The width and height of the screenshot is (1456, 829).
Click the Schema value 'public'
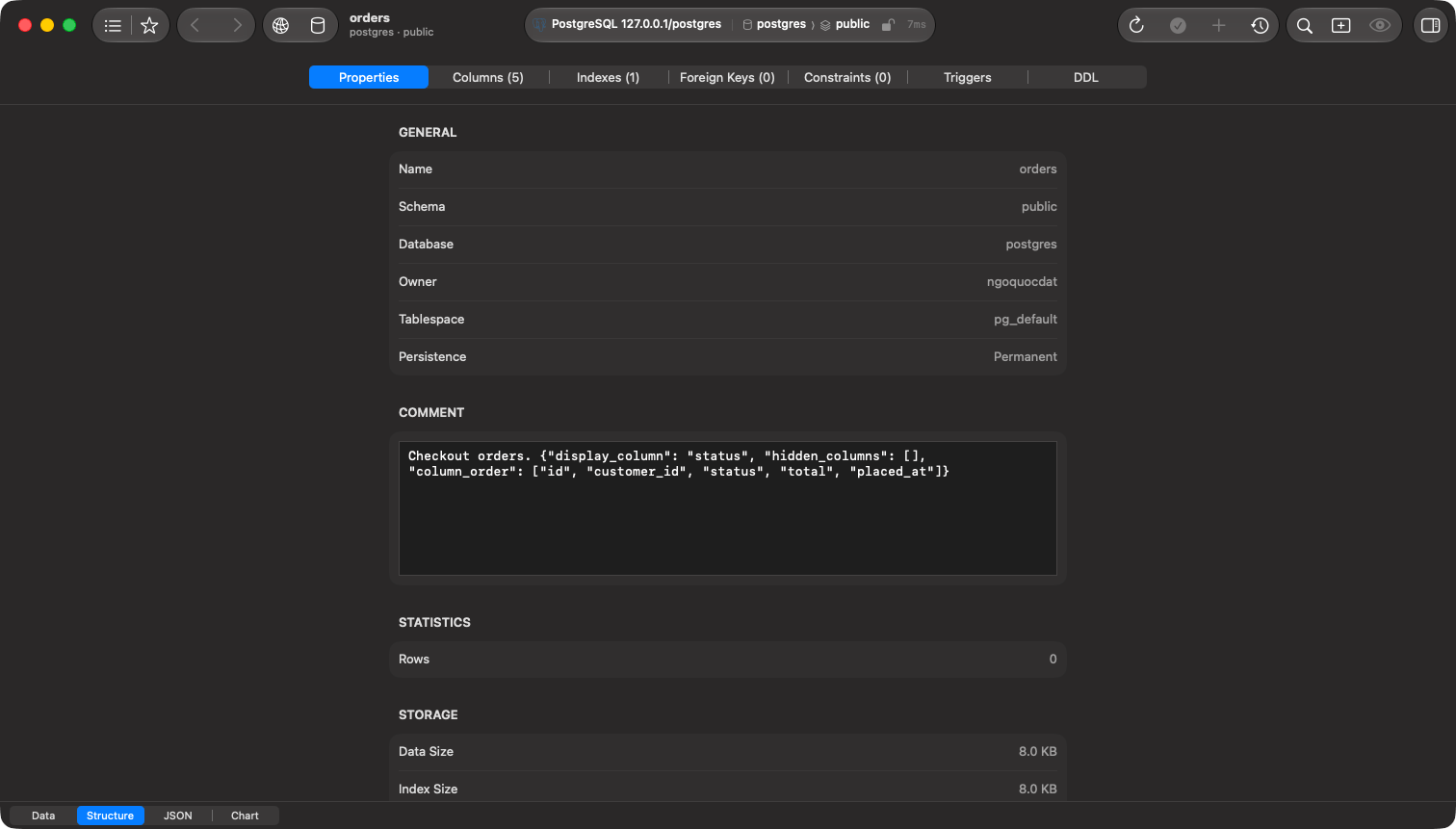[x=1039, y=206]
